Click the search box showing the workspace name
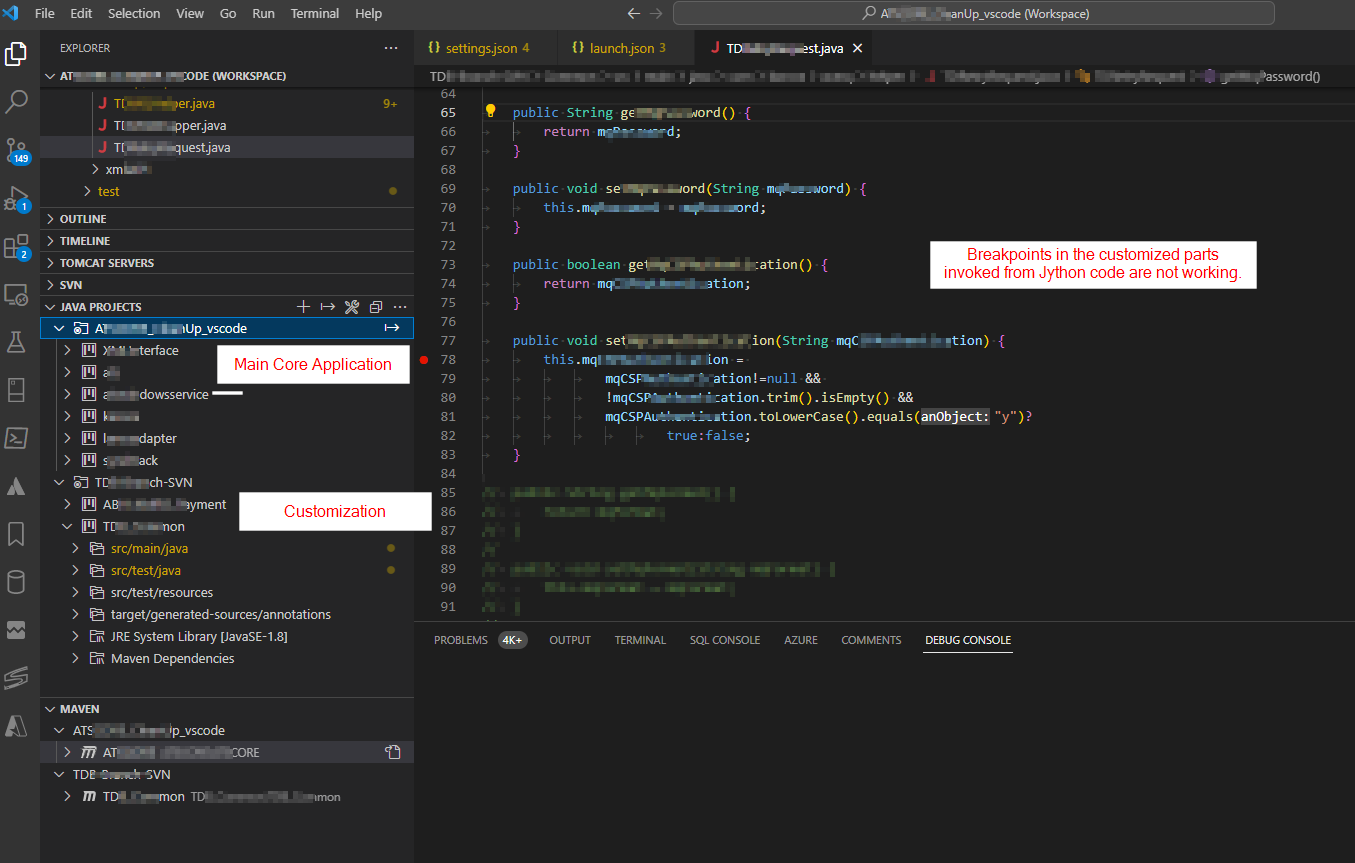1355x863 pixels. tap(970, 13)
